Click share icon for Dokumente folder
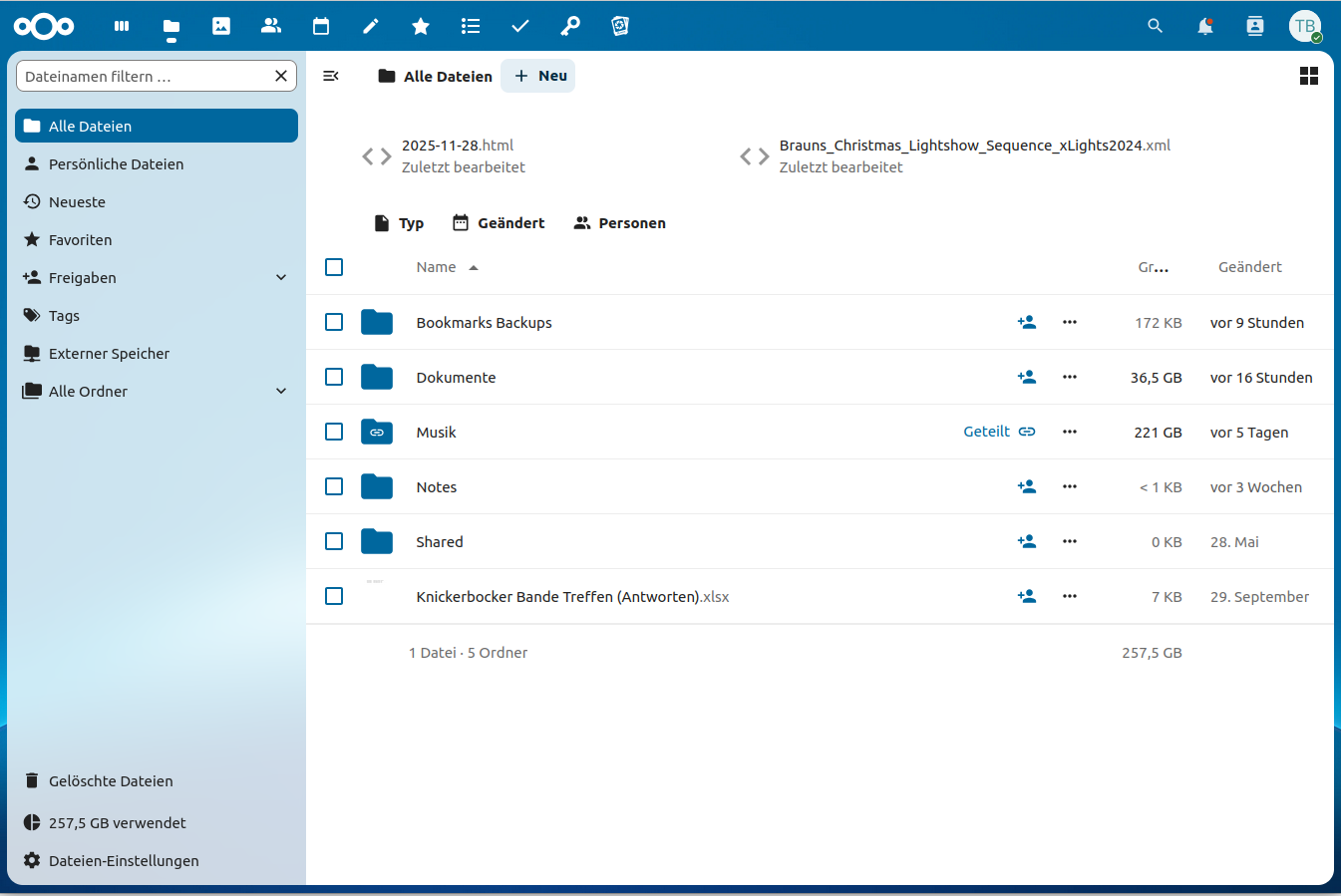 coord(1027,377)
